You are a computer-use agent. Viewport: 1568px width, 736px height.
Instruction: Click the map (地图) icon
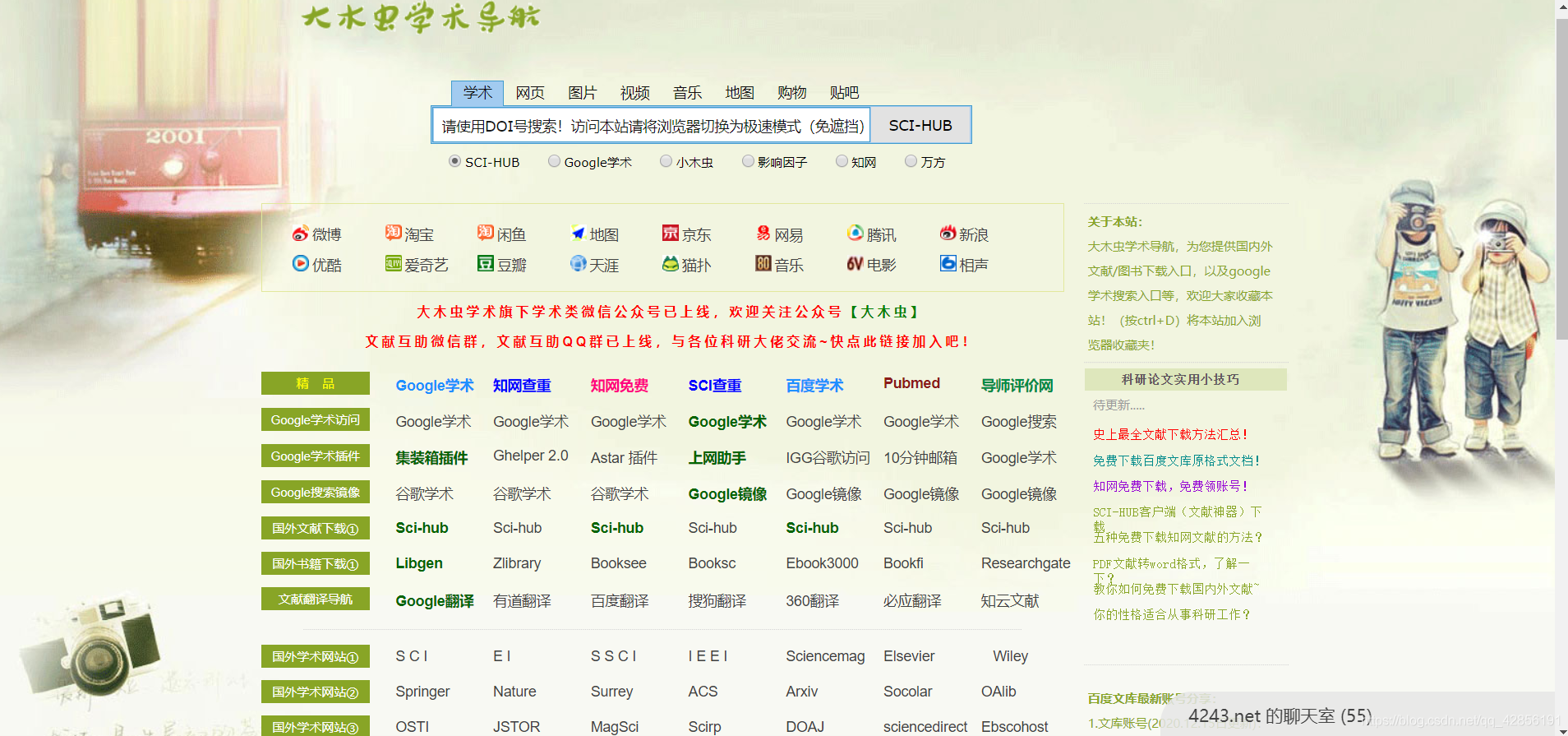579,234
